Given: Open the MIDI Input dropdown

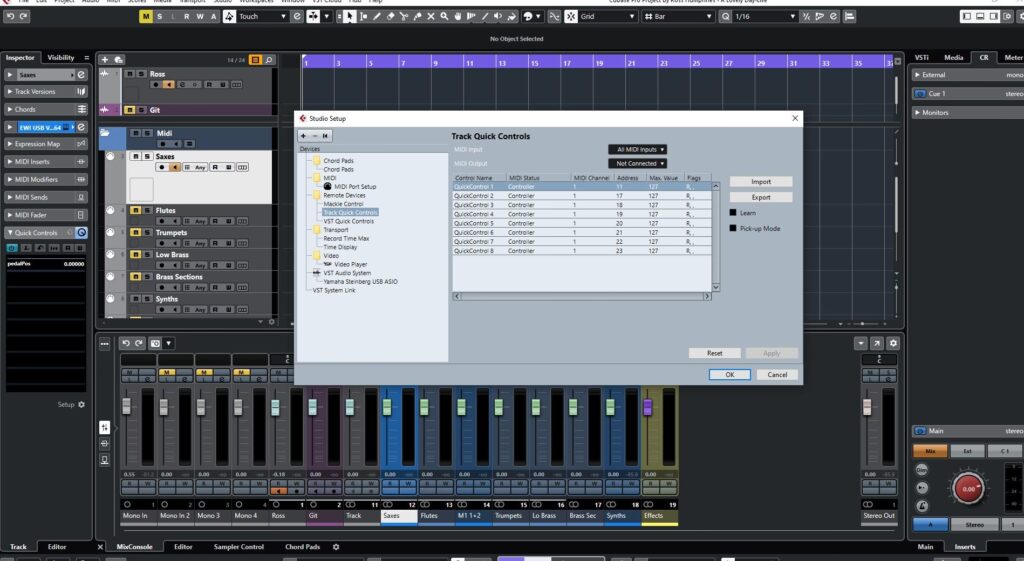Looking at the screenshot, I should pyautogui.click(x=637, y=149).
